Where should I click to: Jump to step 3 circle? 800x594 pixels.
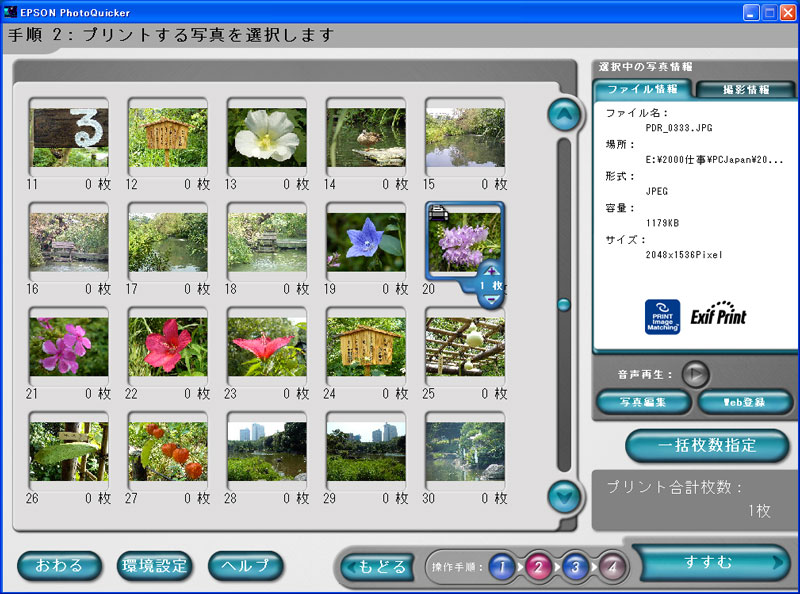(x=575, y=567)
